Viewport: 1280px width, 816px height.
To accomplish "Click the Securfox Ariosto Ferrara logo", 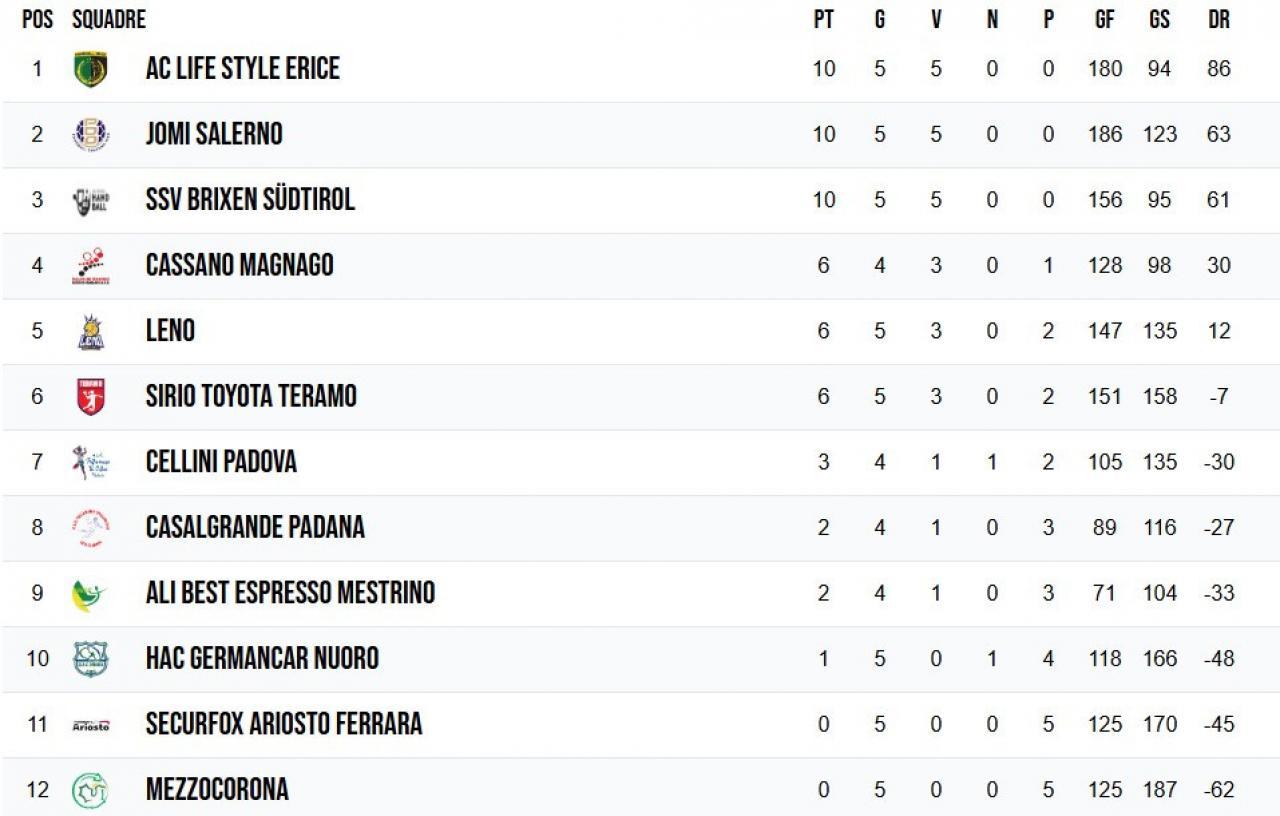I will pyautogui.click(x=90, y=724).
